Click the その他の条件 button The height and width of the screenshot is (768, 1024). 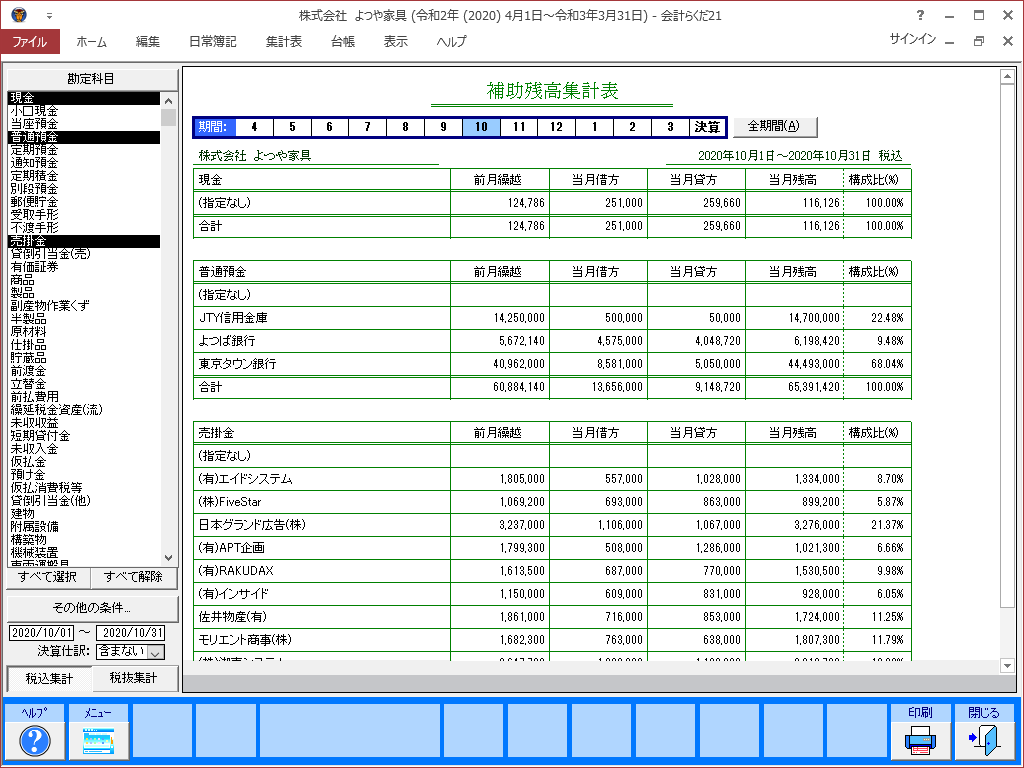coord(91,608)
